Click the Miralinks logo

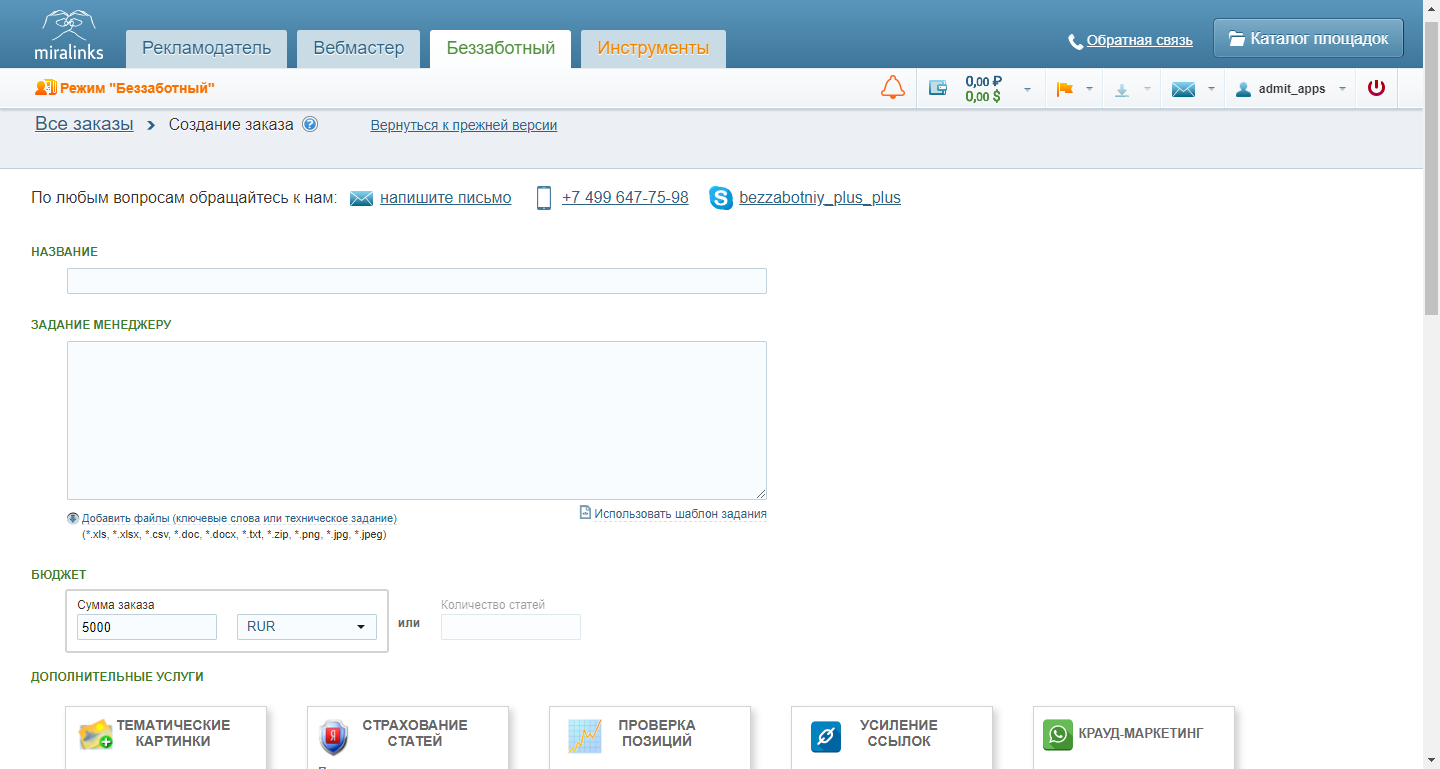[x=69, y=35]
